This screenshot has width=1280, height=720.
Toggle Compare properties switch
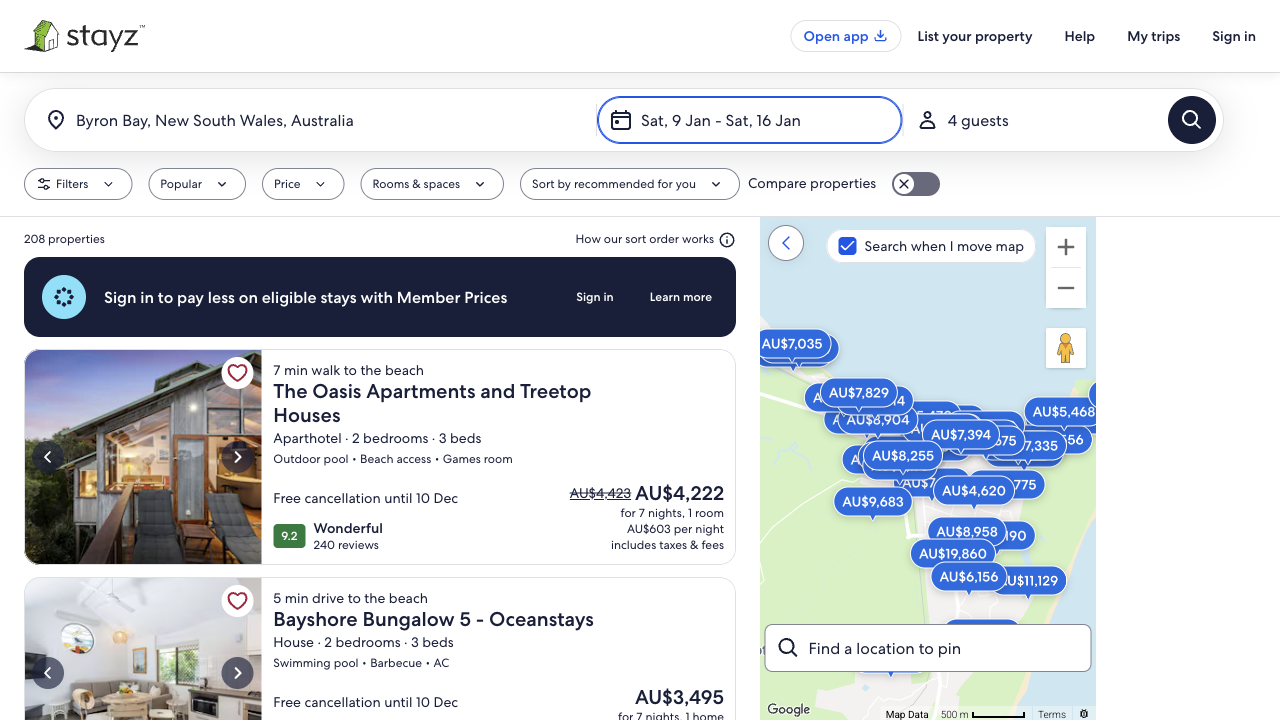[916, 184]
